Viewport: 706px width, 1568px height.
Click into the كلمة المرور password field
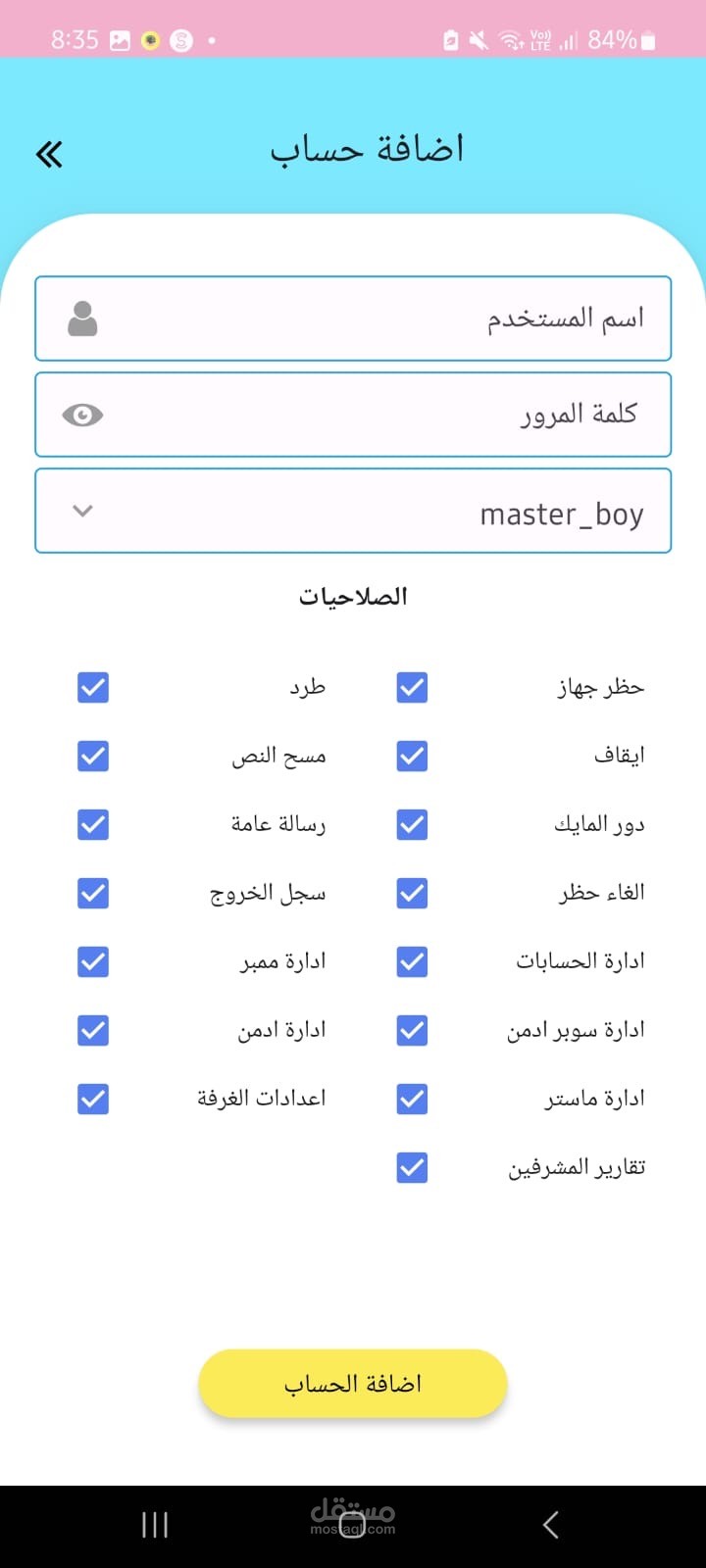click(392, 415)
